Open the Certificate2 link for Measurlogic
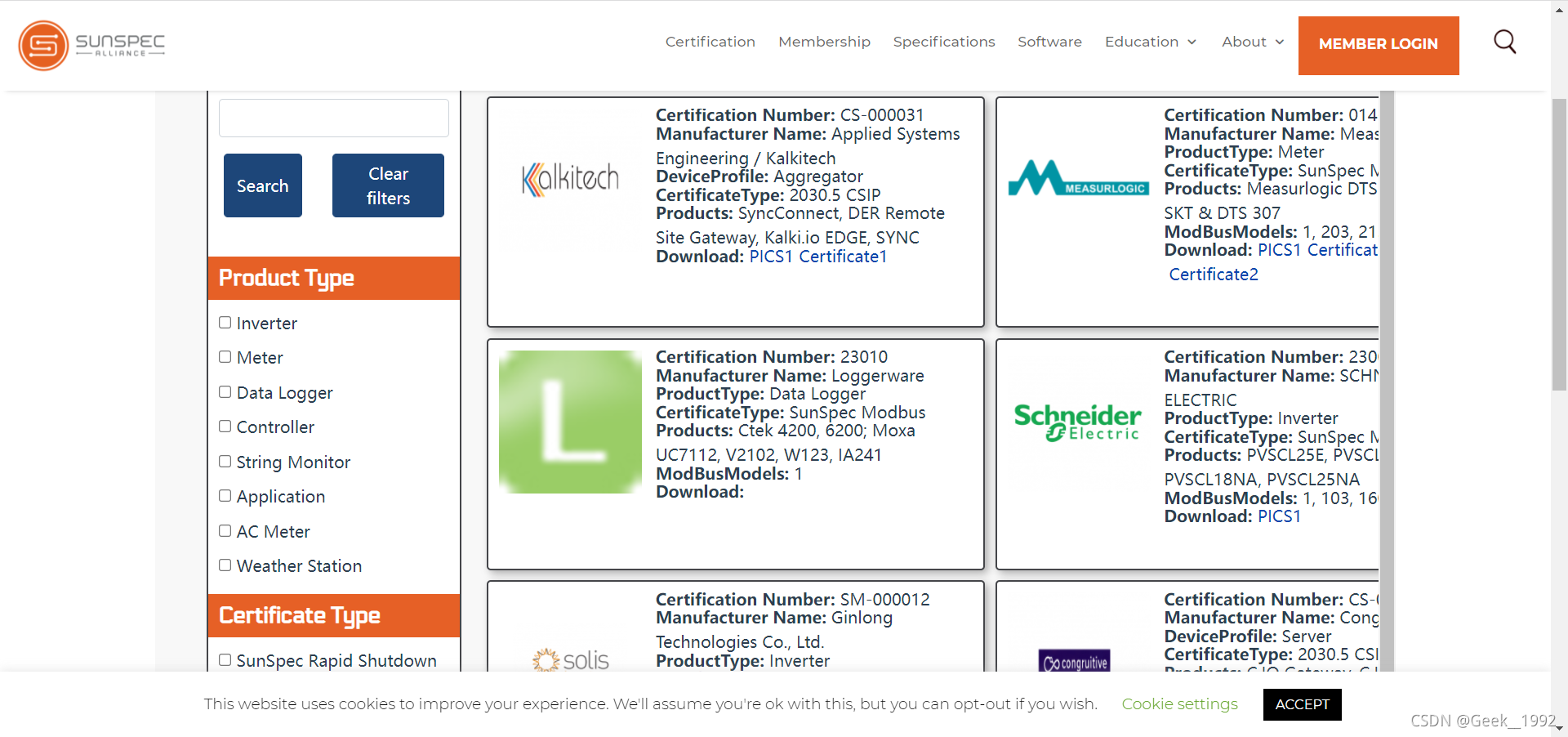This screenshot has height=737, width=1568. click(1214, 275)
